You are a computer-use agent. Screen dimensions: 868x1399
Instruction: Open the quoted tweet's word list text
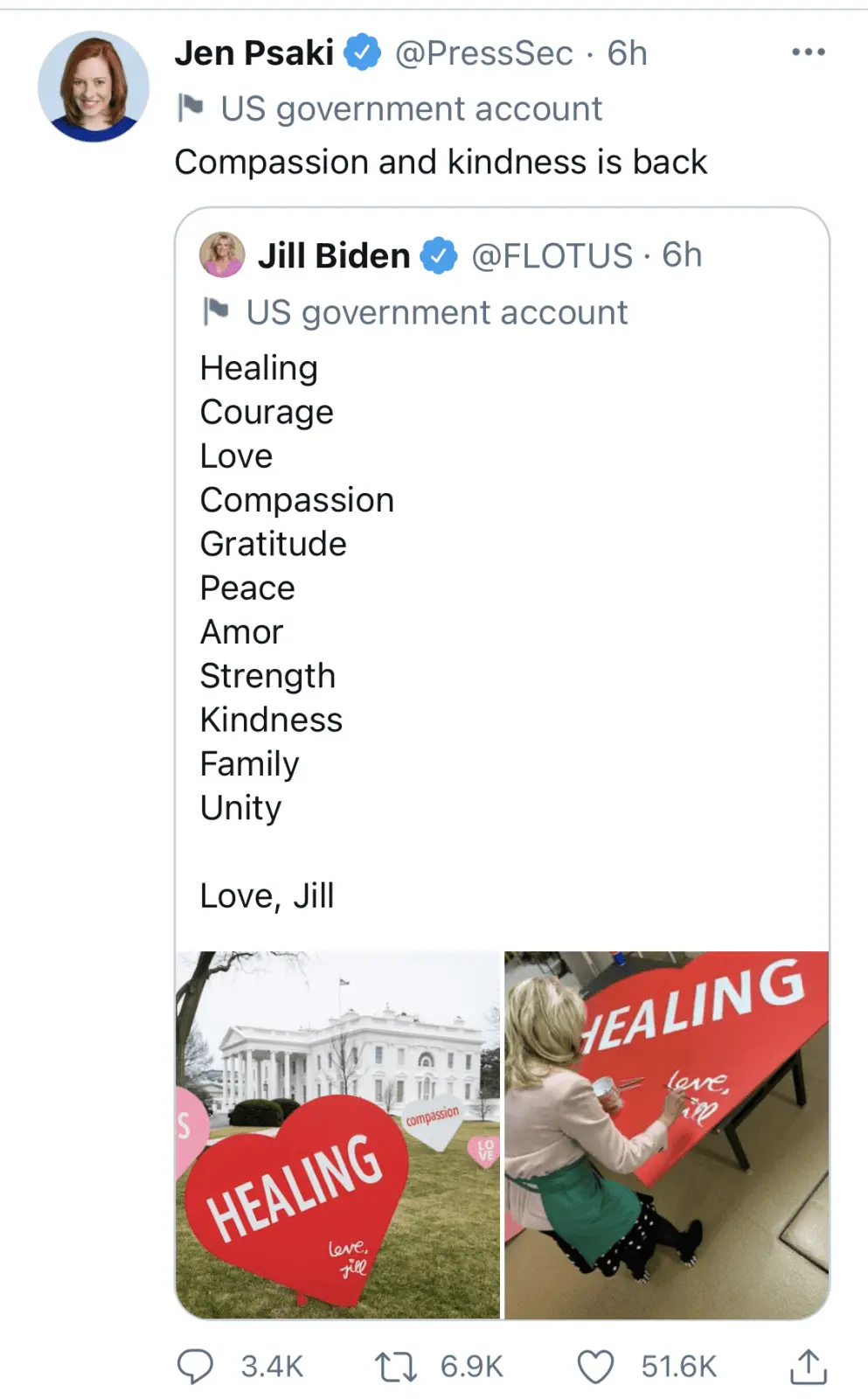click(297, 588)
